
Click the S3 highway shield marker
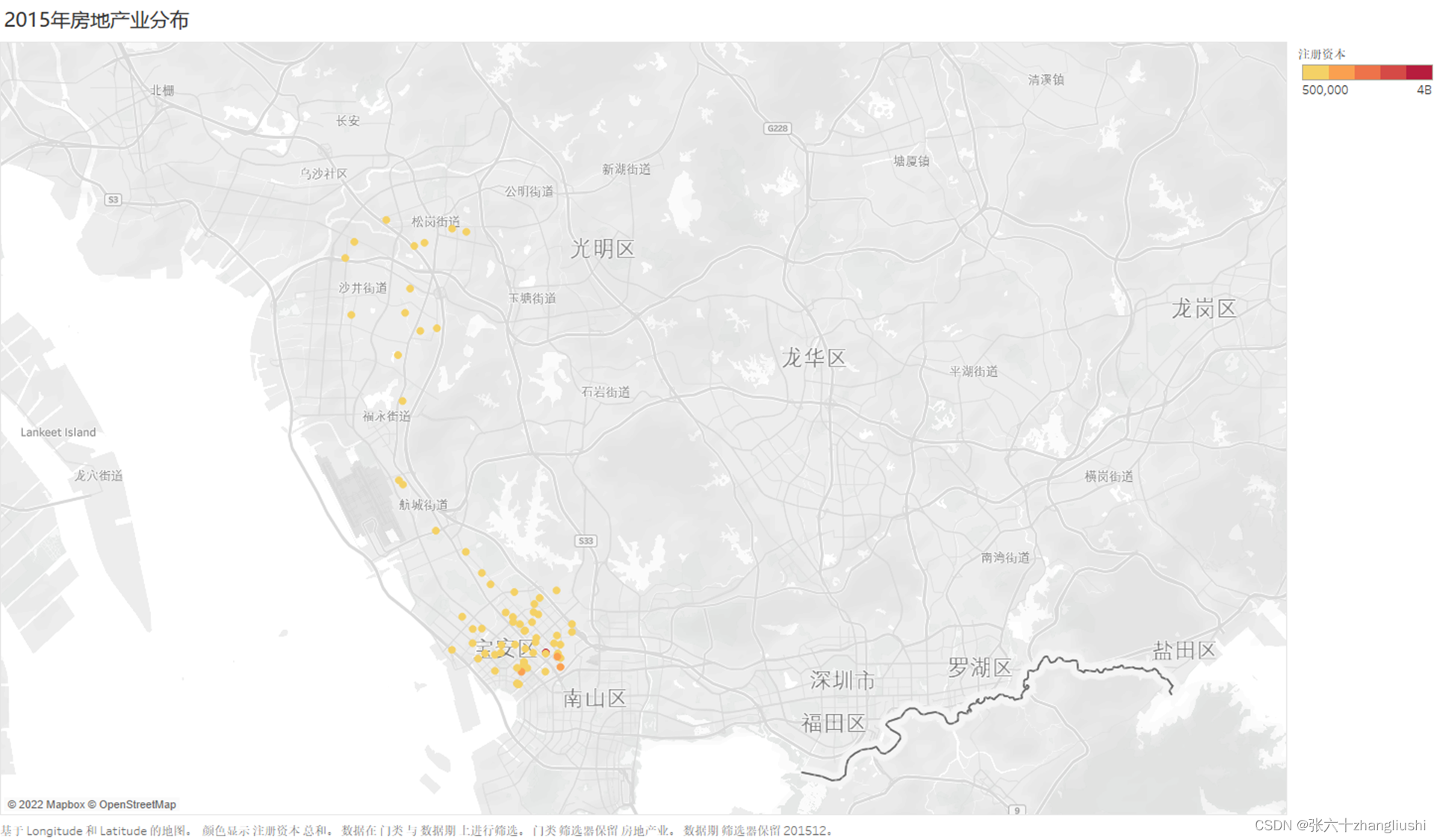(113, 199)
